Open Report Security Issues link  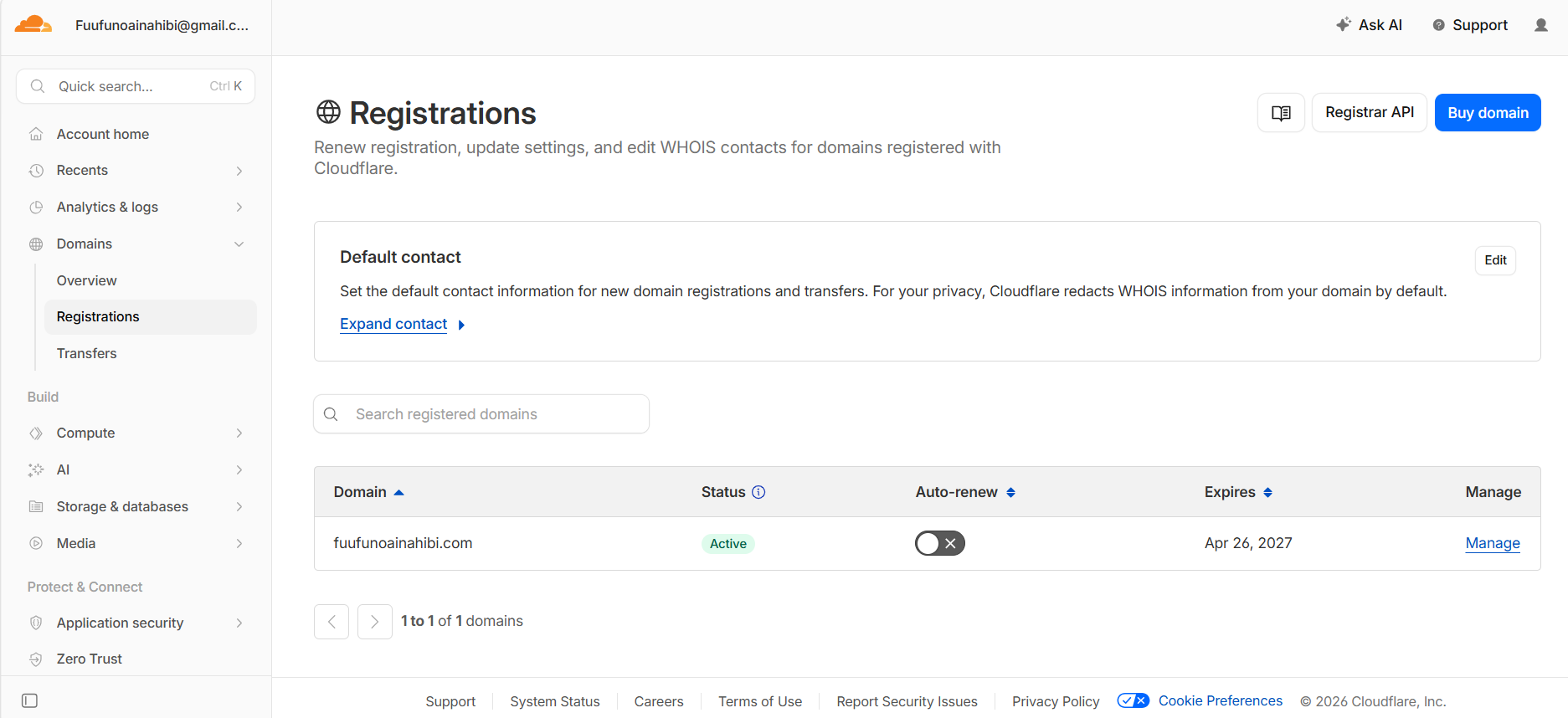pyautogui.click(x=907, y=701)
